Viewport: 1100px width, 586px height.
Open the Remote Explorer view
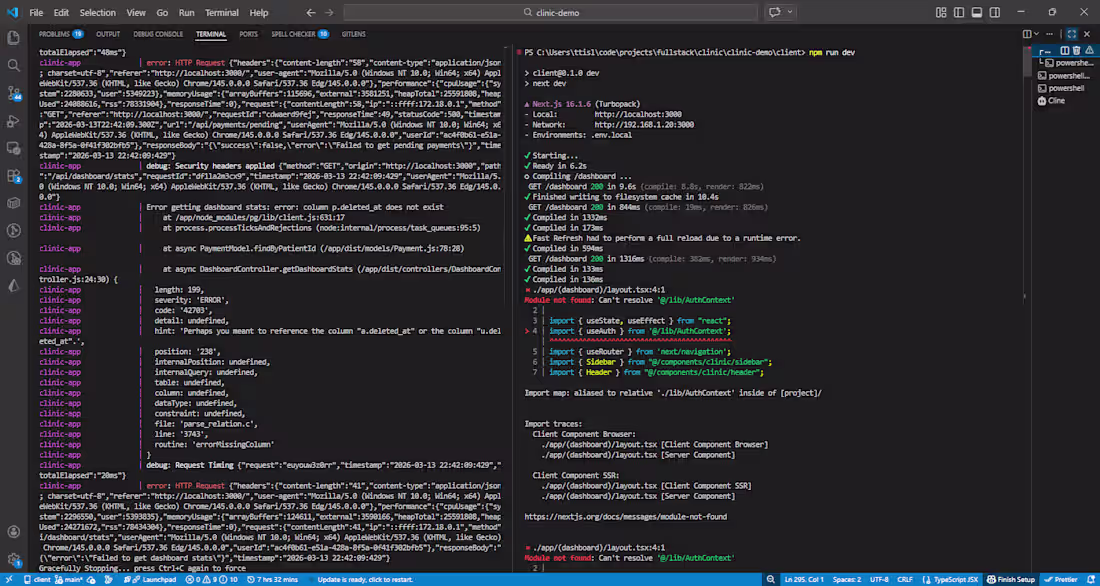(13, 148)
